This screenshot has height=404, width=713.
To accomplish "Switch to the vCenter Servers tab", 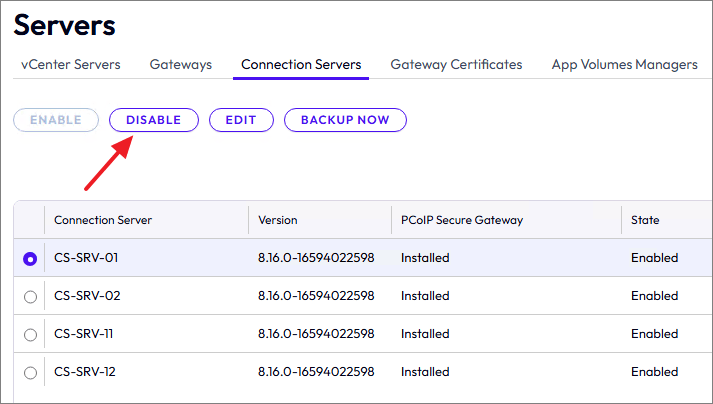I will tap(71, 64).
